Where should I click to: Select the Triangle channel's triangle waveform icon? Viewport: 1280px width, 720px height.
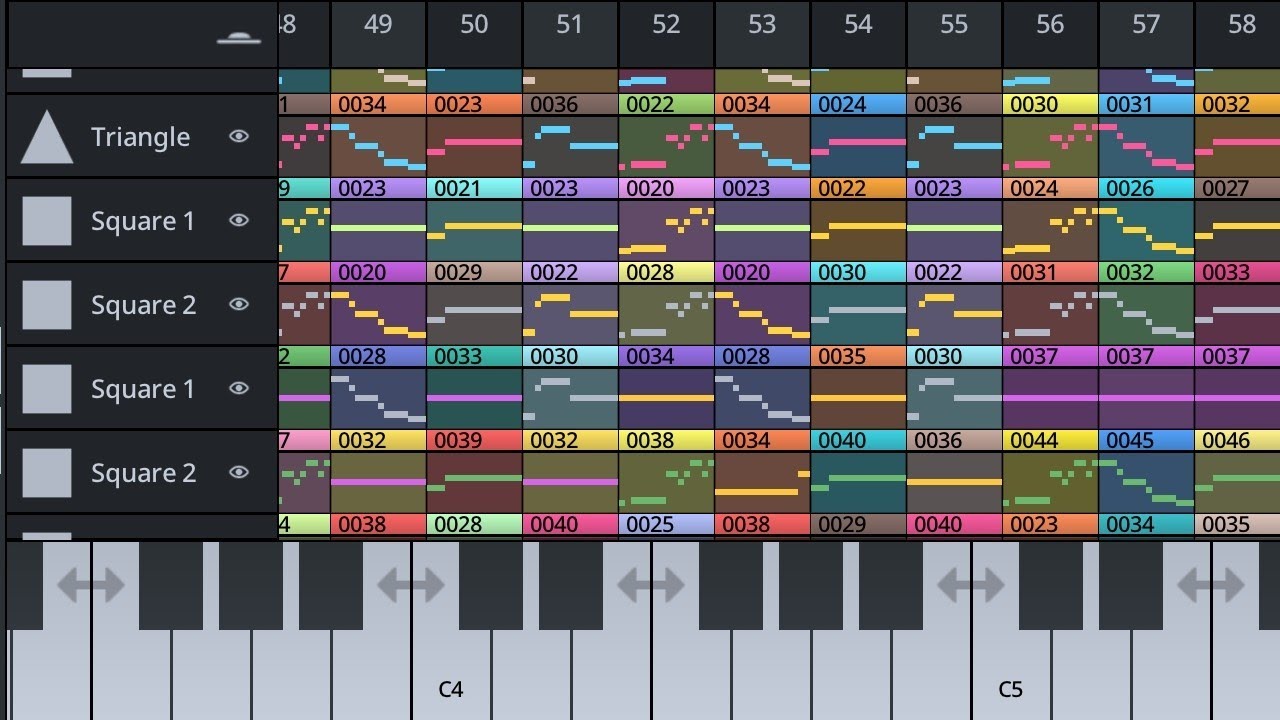click(46, 137)
